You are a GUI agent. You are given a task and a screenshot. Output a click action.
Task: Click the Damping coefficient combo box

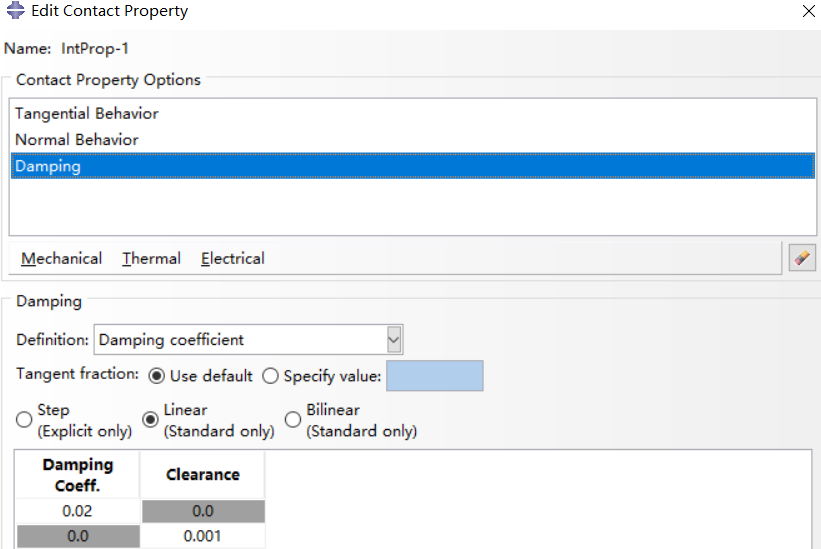click(x=248, y=340)
